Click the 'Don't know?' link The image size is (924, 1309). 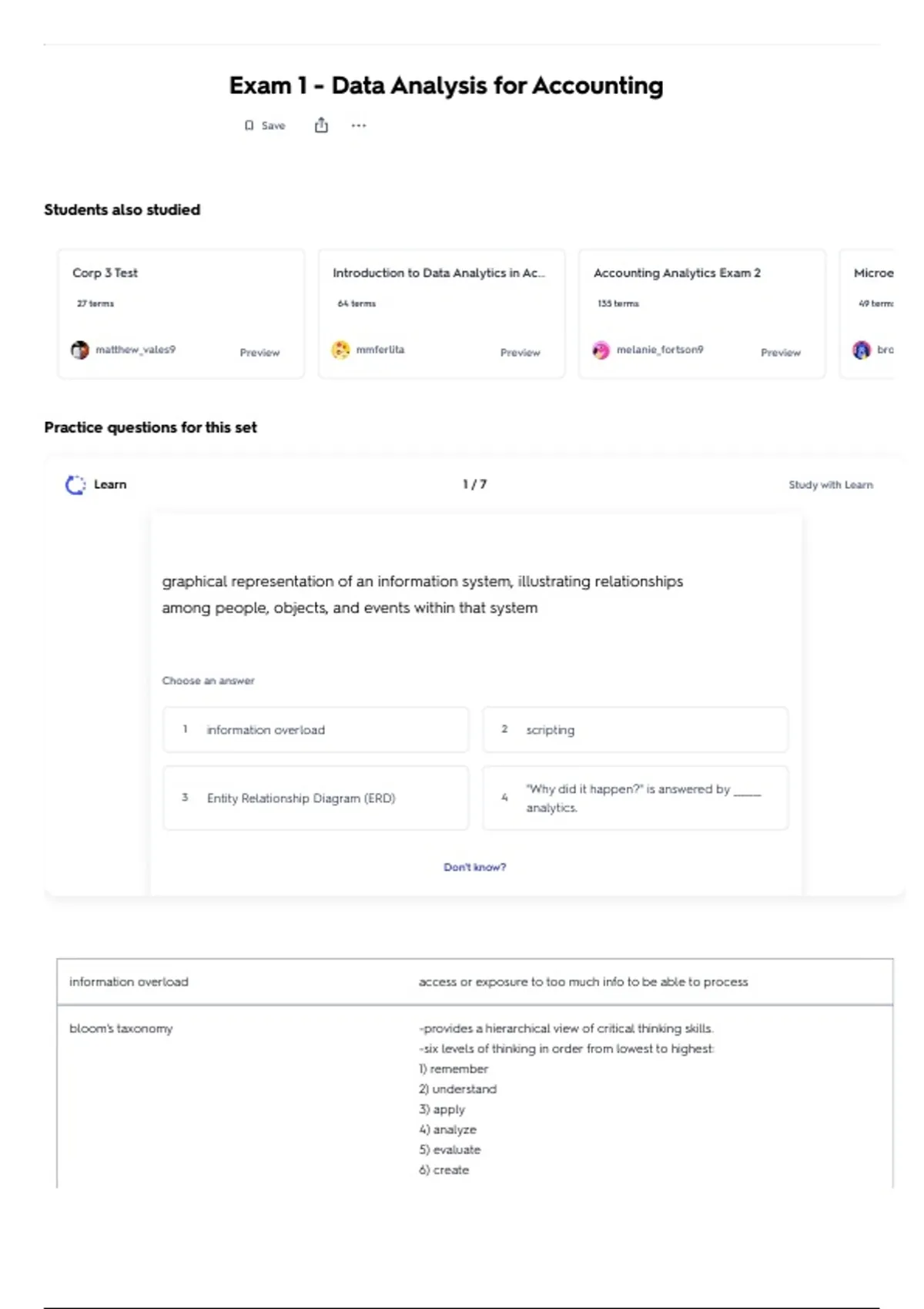(x=474, y=867)
